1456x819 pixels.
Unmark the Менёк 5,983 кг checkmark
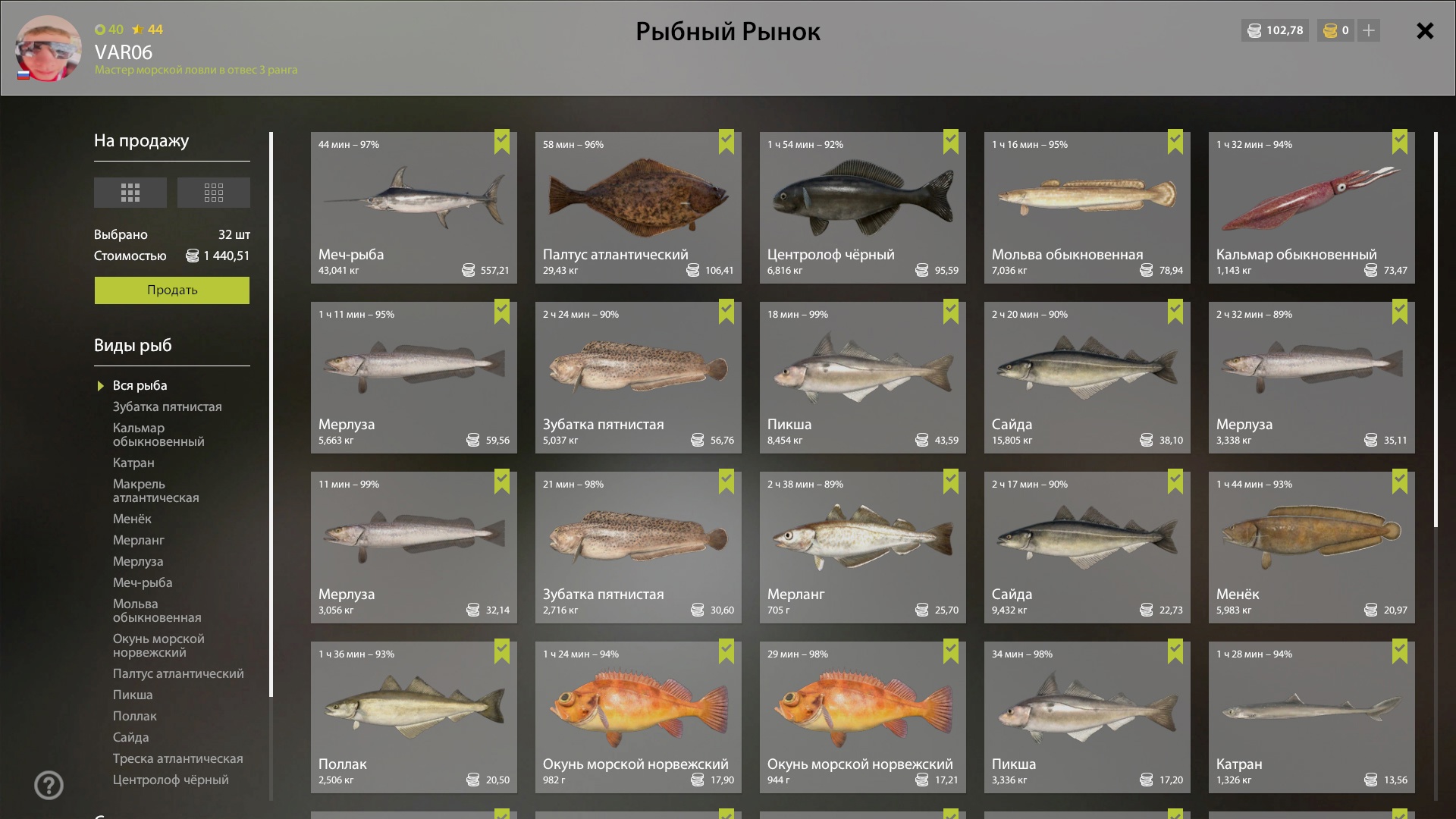point(1400,482)
